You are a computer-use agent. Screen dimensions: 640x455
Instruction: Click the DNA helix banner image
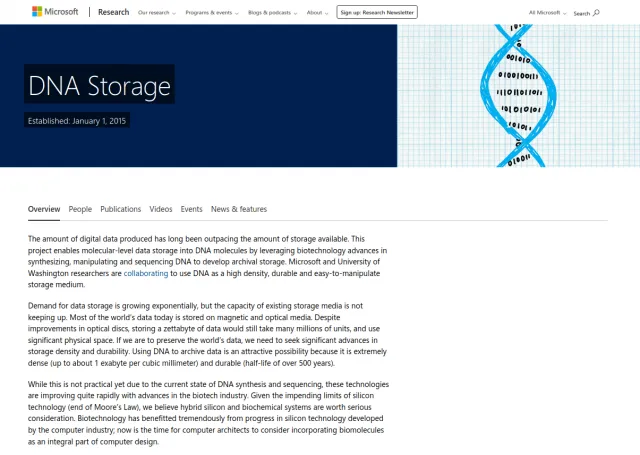[518, 95]
